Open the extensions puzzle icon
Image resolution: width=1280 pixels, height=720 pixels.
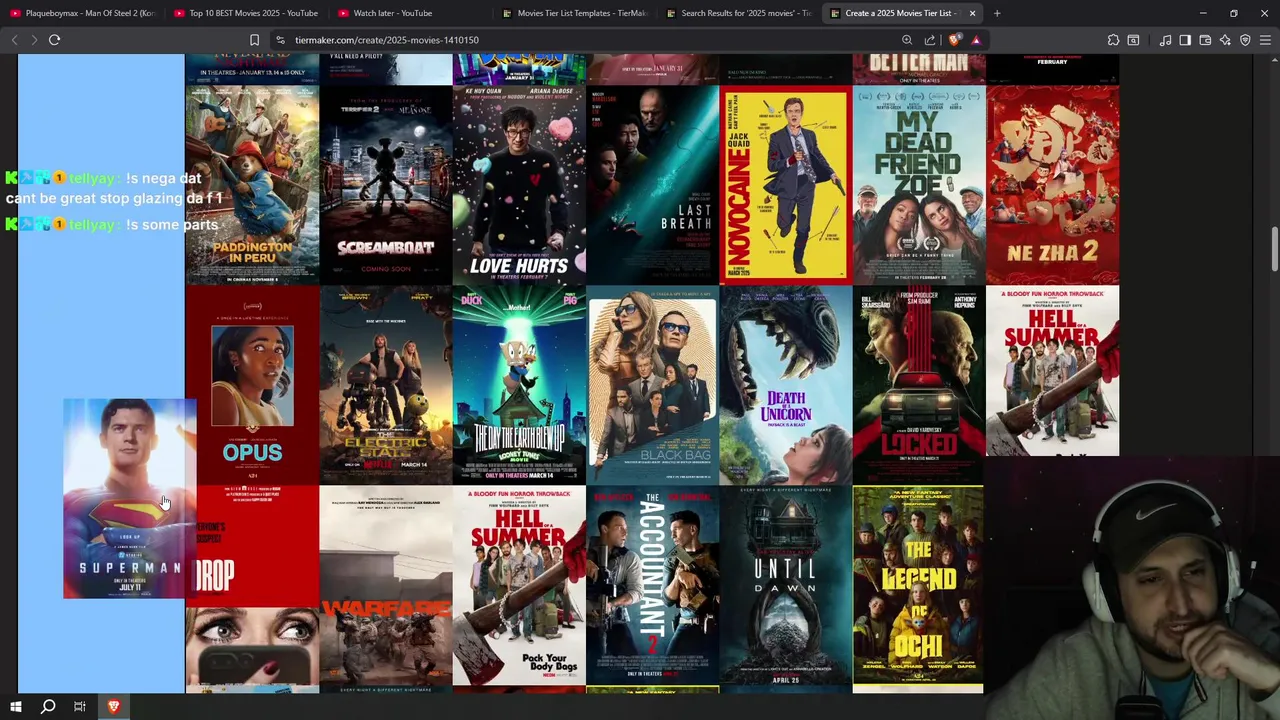pyautogui.click(x=1113, y=40)
